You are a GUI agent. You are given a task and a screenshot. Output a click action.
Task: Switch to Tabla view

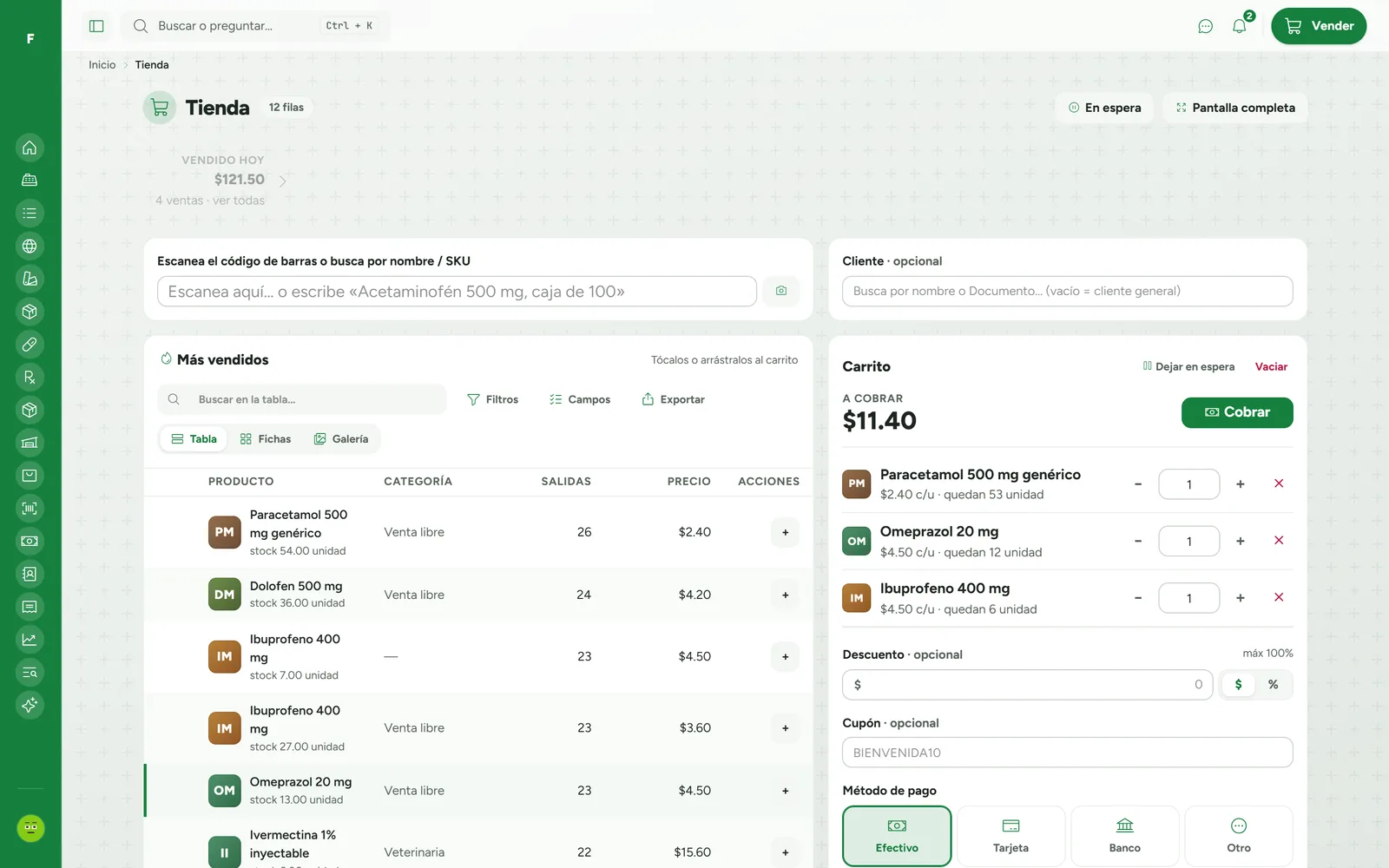(x=194, y=439)
